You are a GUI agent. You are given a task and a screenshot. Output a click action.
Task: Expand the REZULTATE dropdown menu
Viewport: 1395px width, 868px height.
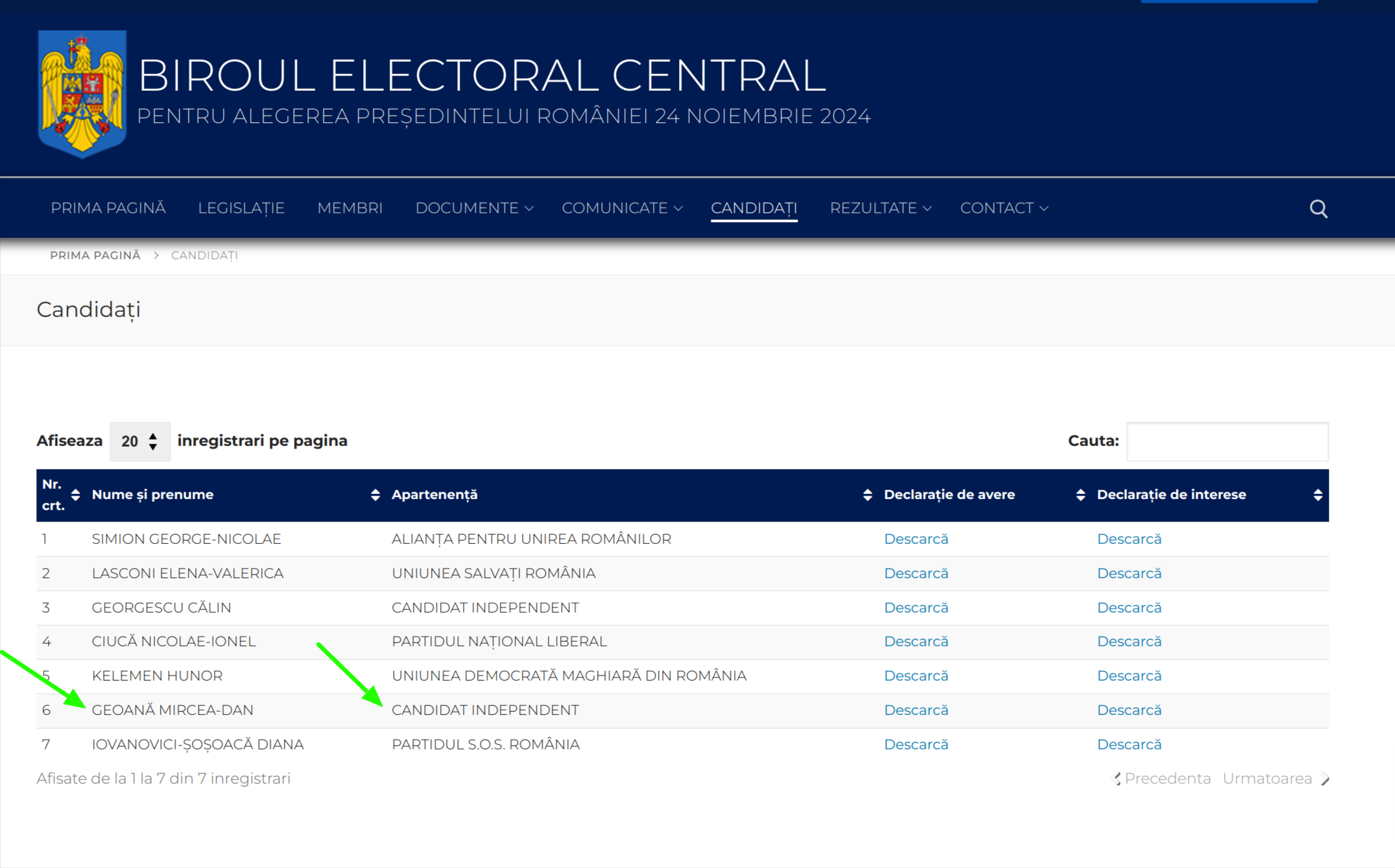(880, 208)
